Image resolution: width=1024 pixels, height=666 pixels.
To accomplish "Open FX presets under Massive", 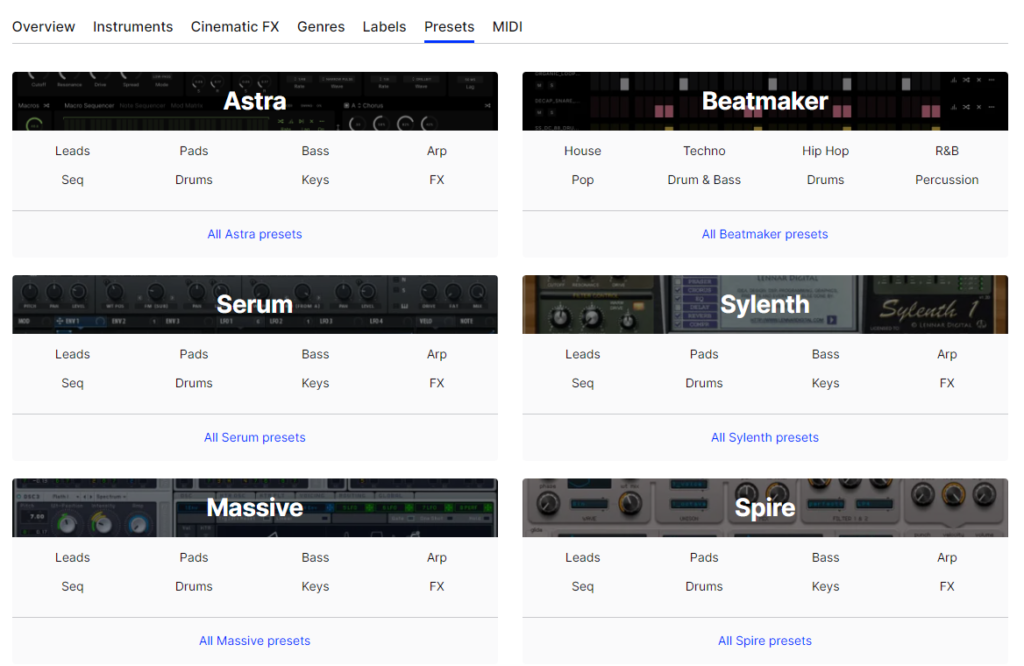I will tap(436, 586).
